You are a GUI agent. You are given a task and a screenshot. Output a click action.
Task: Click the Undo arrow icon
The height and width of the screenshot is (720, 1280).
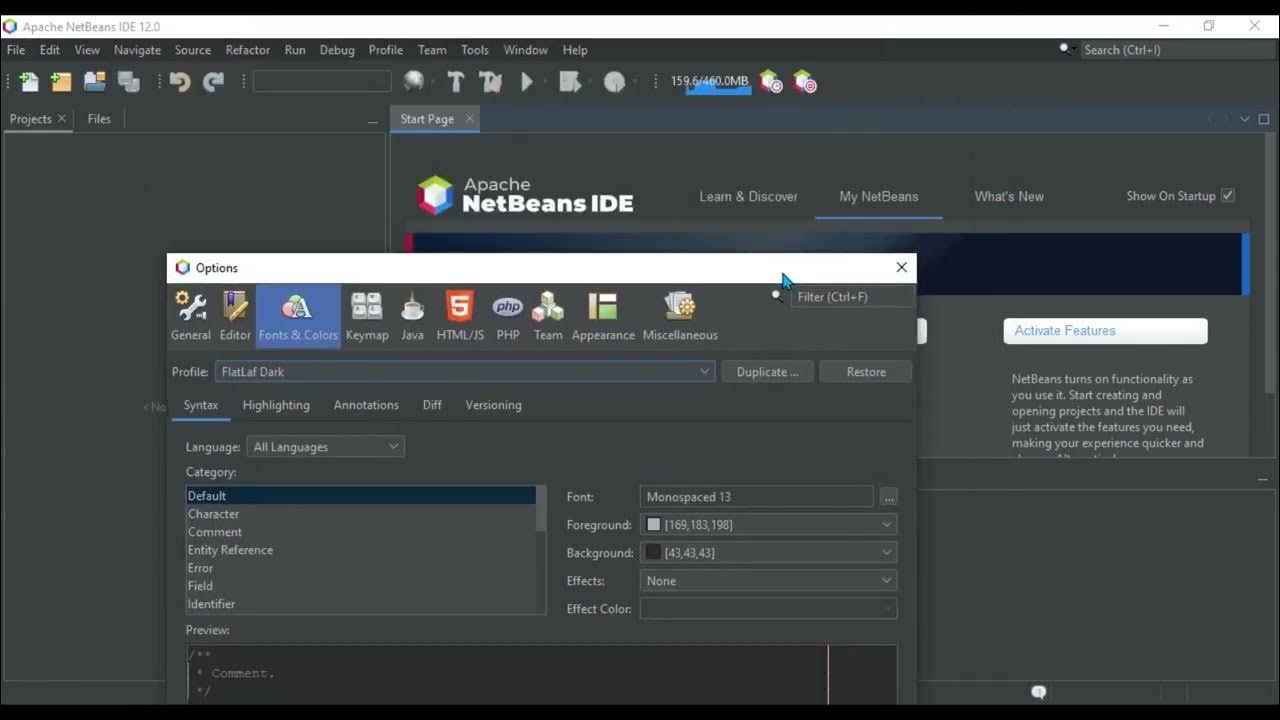pos(180,82)
